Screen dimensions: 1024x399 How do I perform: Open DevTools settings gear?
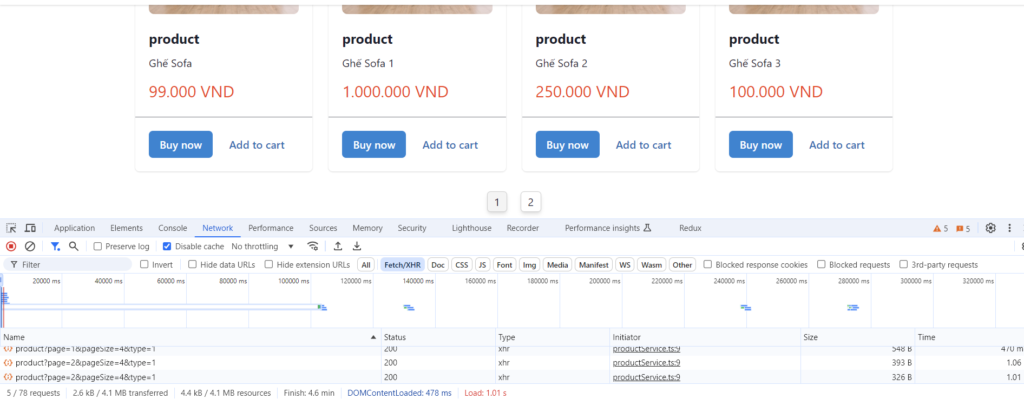[991, 228]
